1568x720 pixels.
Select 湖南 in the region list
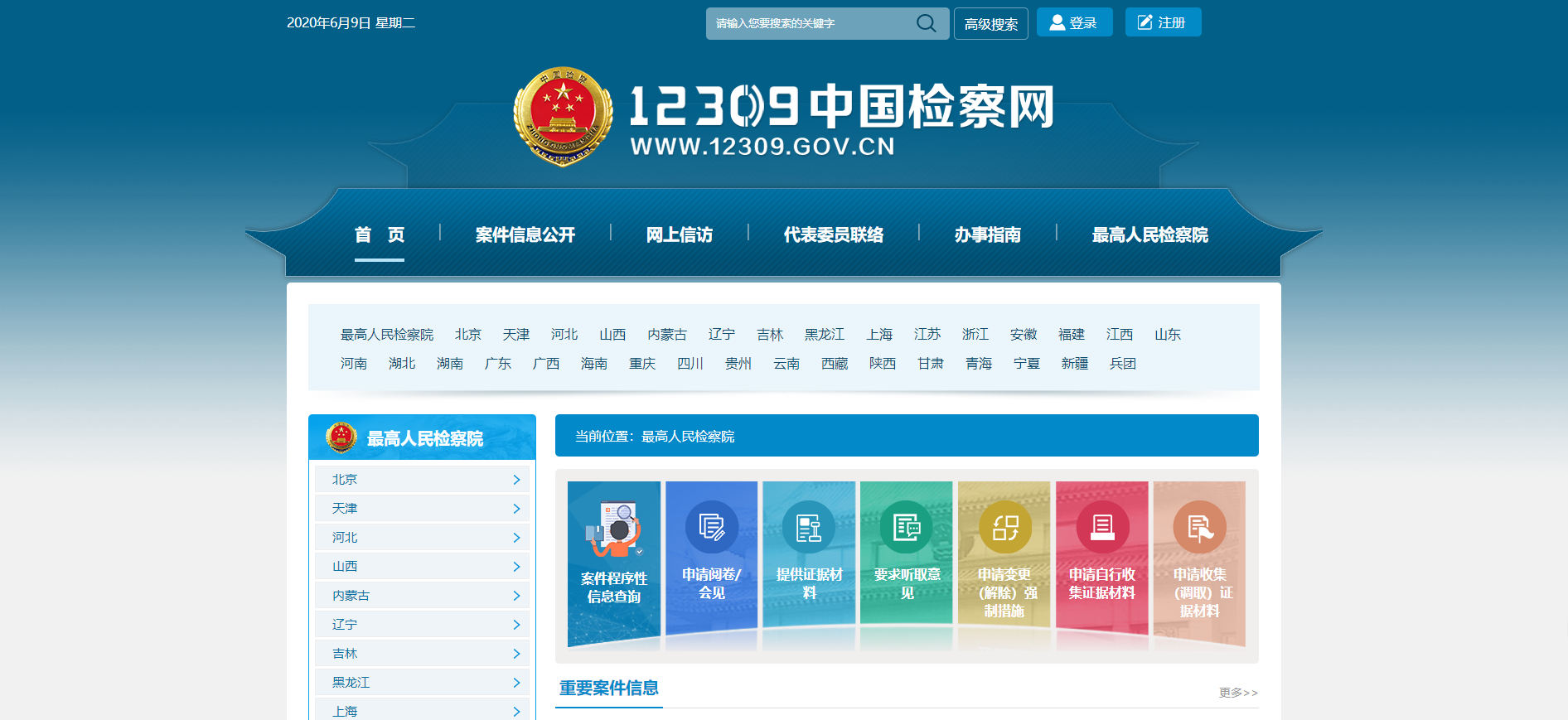click(x=450, y=364)
